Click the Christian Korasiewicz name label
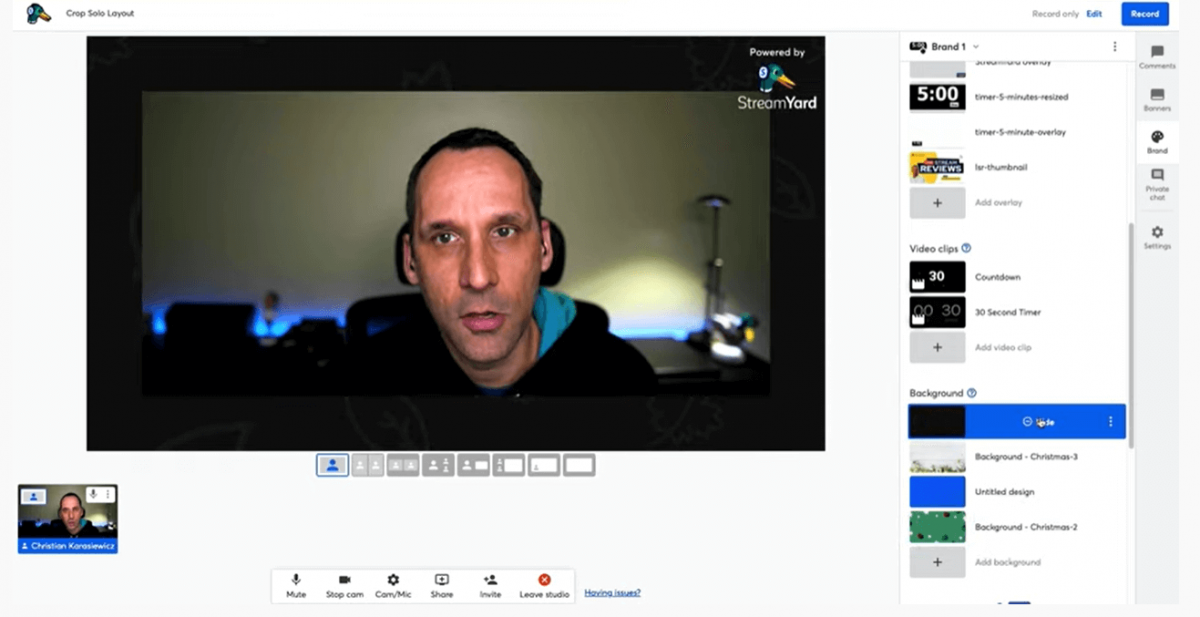Screen dimensions: 1200x617 click(67, 546)
